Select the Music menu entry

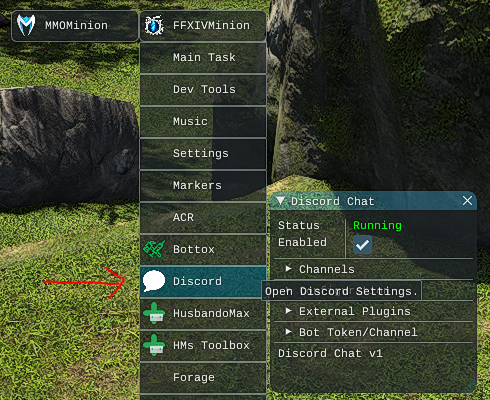point(203,122)
